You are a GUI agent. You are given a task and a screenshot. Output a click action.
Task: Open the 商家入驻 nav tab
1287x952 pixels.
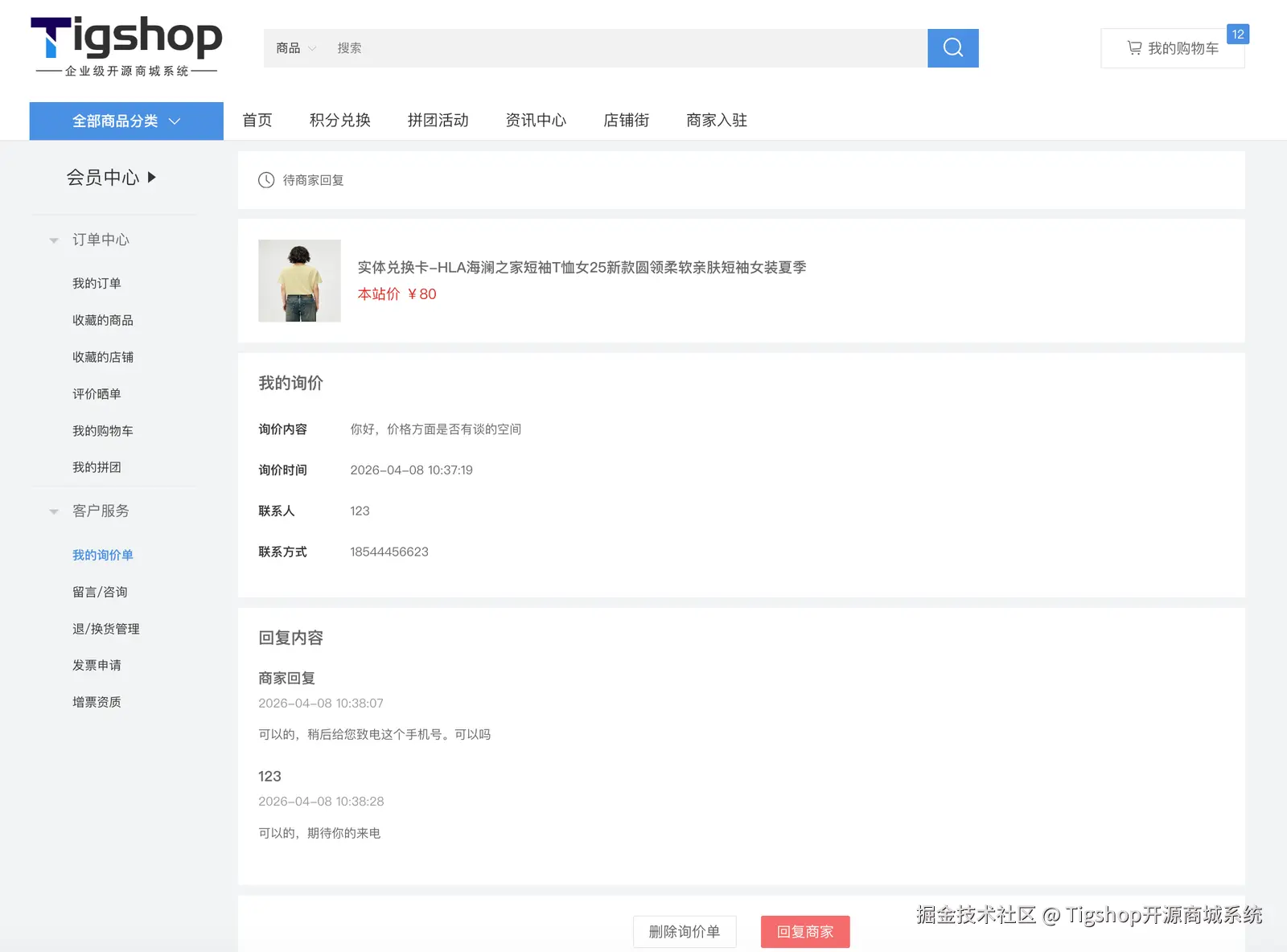[717, 121]
